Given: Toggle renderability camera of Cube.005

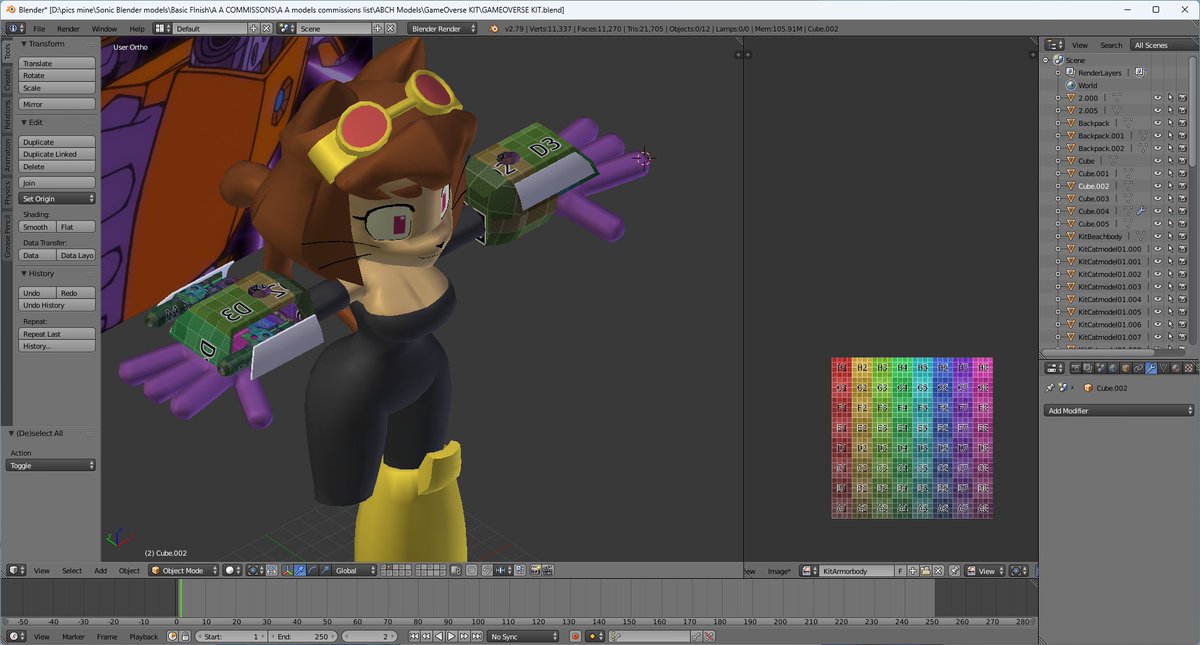Looking at the screenshot, I should [1183, 224].
